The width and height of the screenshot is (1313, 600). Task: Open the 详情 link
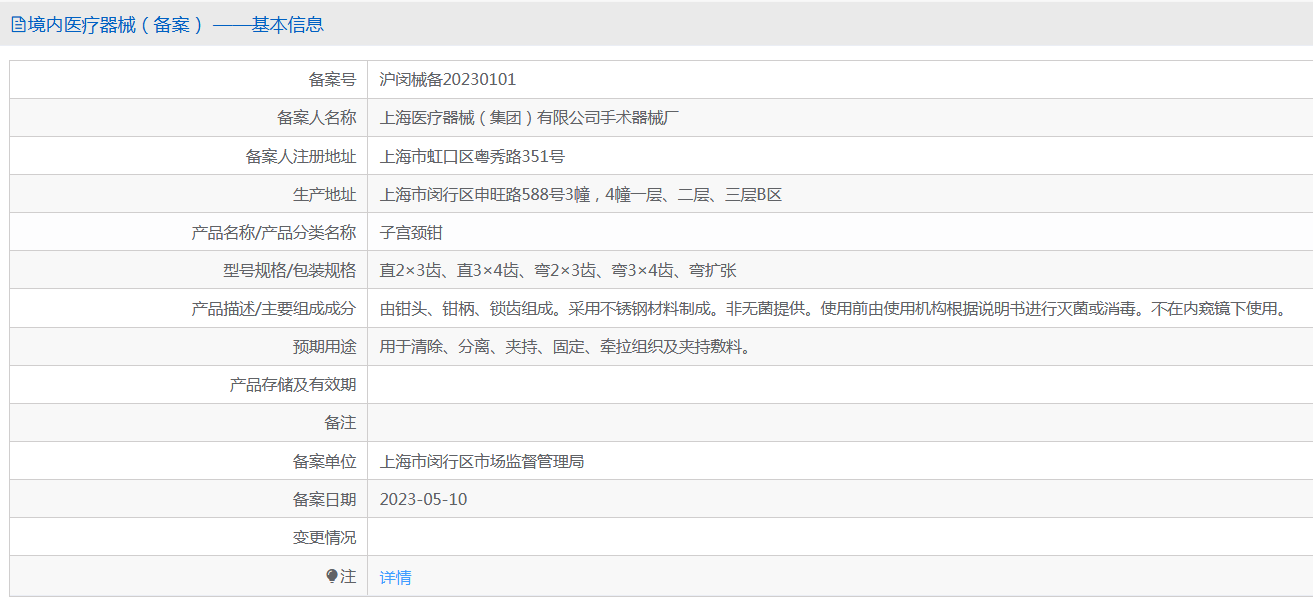[x=396, y=577]
